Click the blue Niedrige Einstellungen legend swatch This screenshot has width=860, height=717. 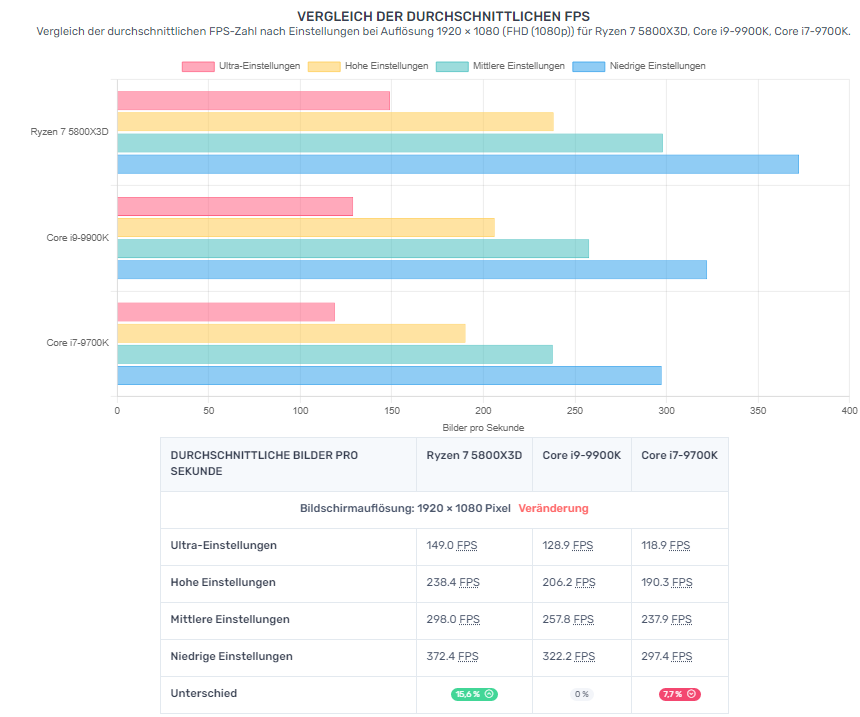(x=589, y=66)
